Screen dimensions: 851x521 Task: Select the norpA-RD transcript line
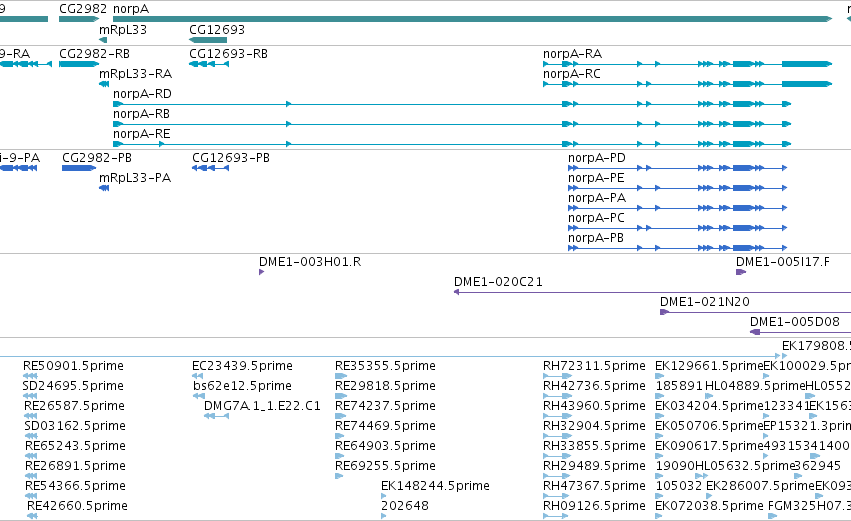(452, 104)
